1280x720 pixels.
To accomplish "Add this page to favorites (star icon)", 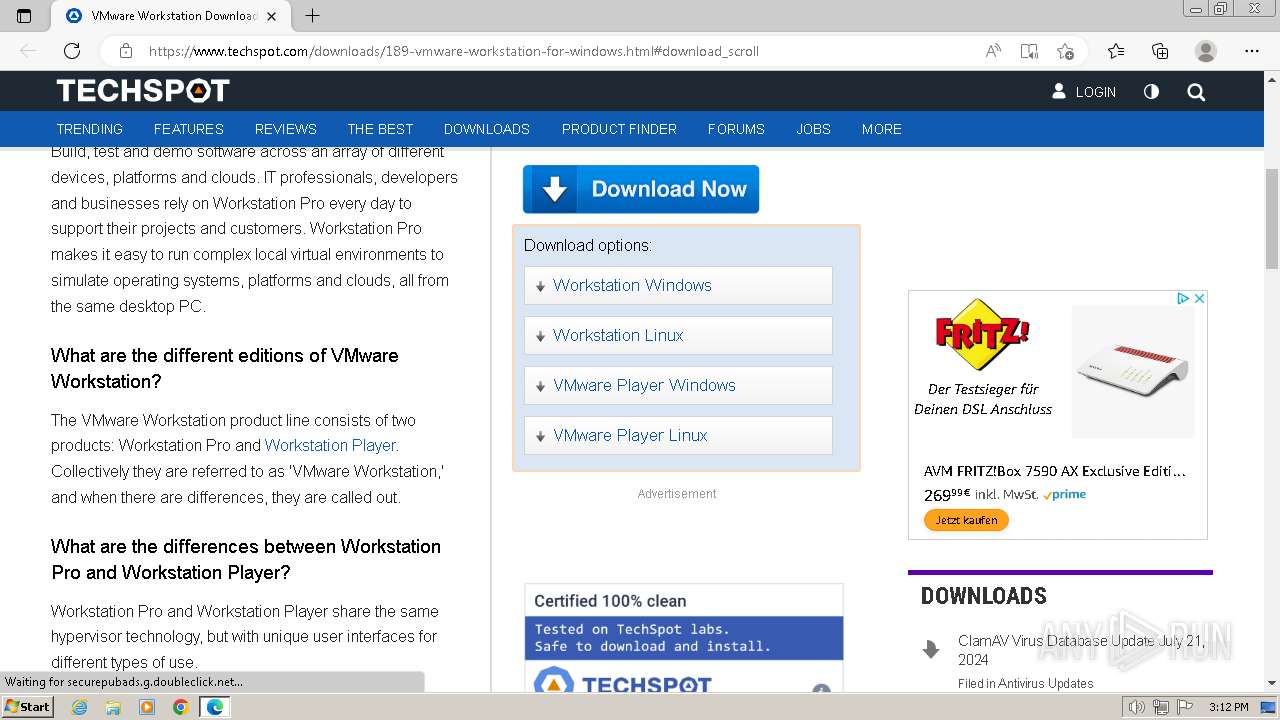I will pyautogui.click(x=1065, y=51).
